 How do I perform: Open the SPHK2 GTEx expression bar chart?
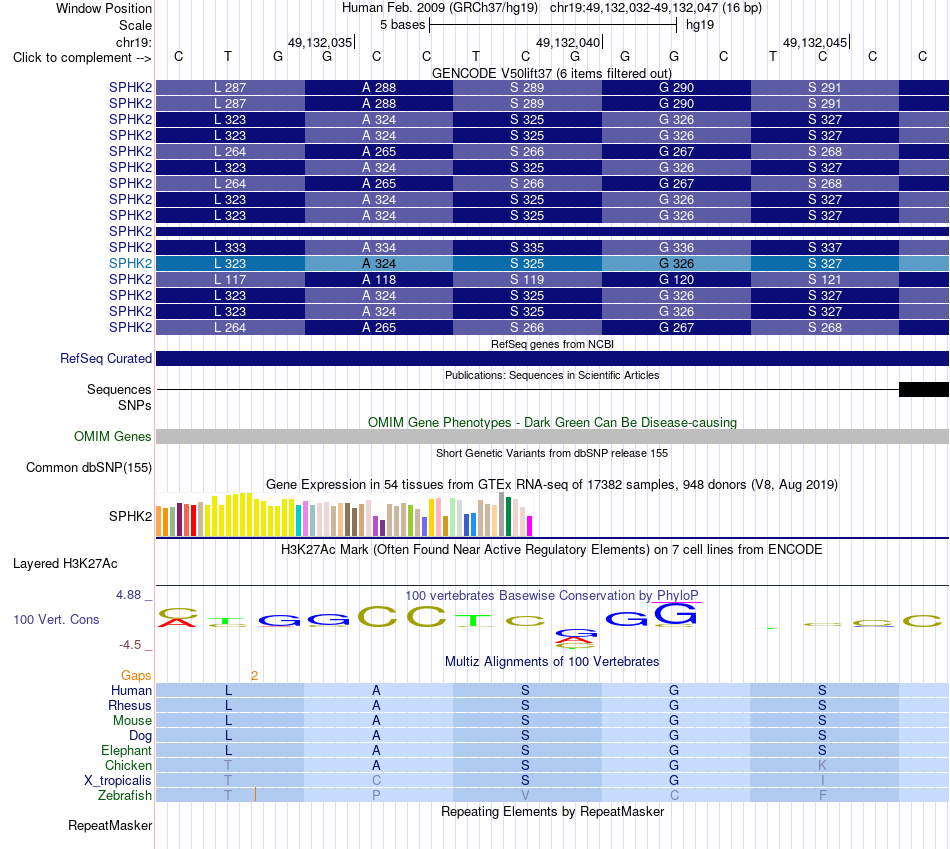coord(344,514)
